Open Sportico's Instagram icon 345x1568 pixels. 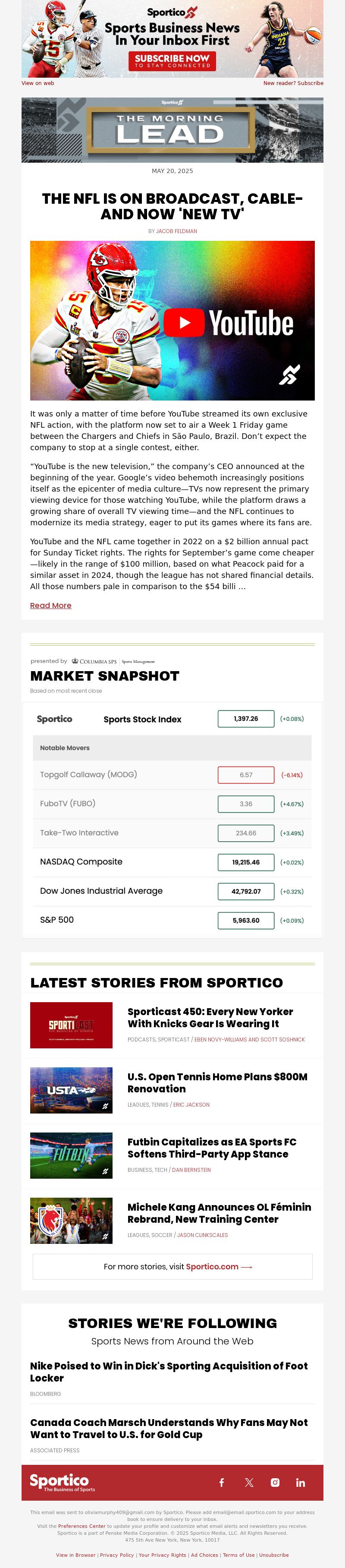(275, 1482)
